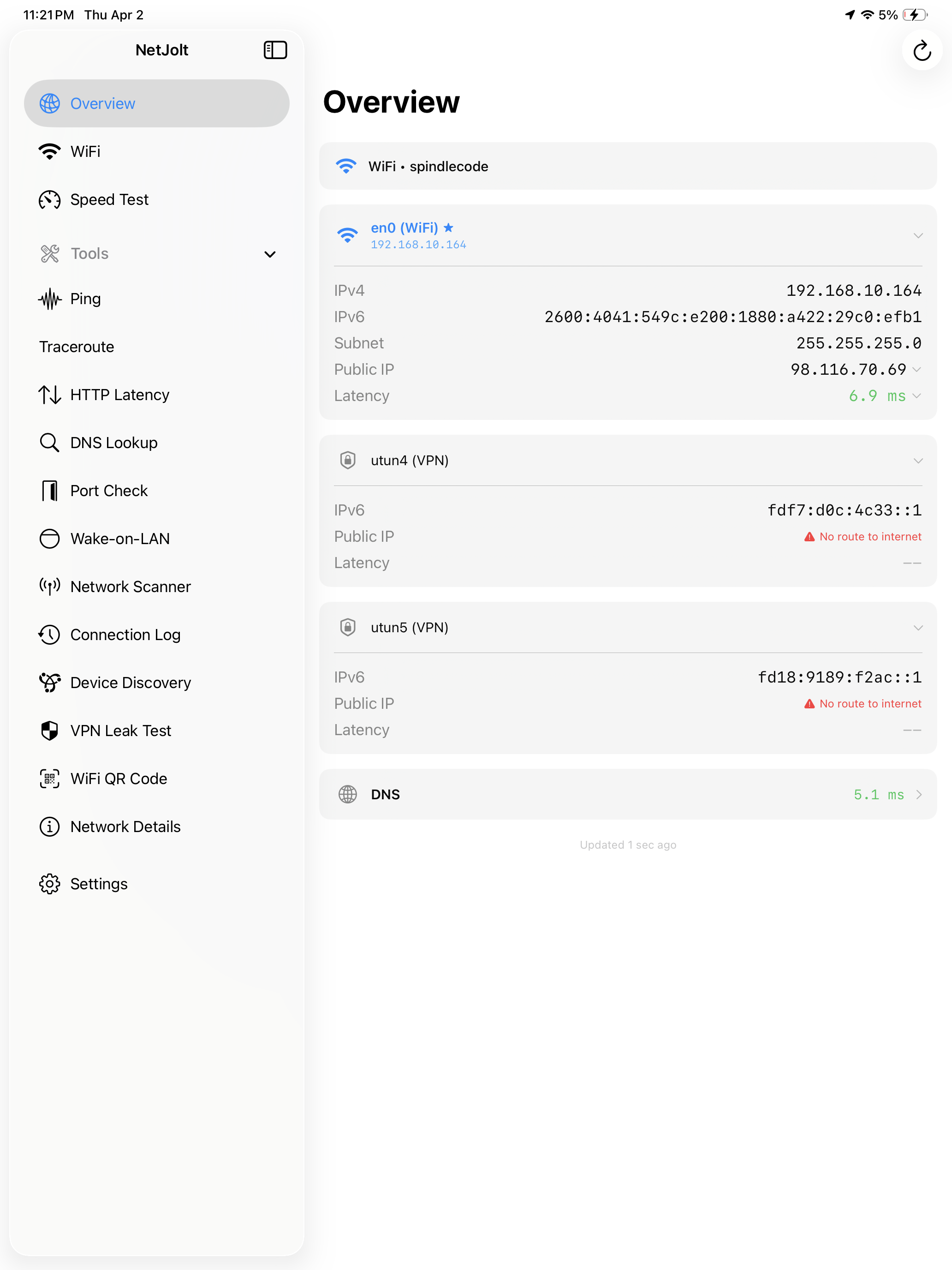The image size is (952, 1270).
Task: Tap the WiFi spindlecode status banner
Action: (x=628, y=166)
